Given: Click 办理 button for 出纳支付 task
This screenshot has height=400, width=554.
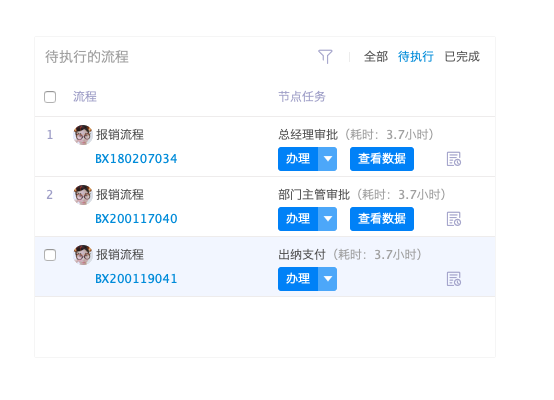Looking at the screenshot, I should [298, 279].
